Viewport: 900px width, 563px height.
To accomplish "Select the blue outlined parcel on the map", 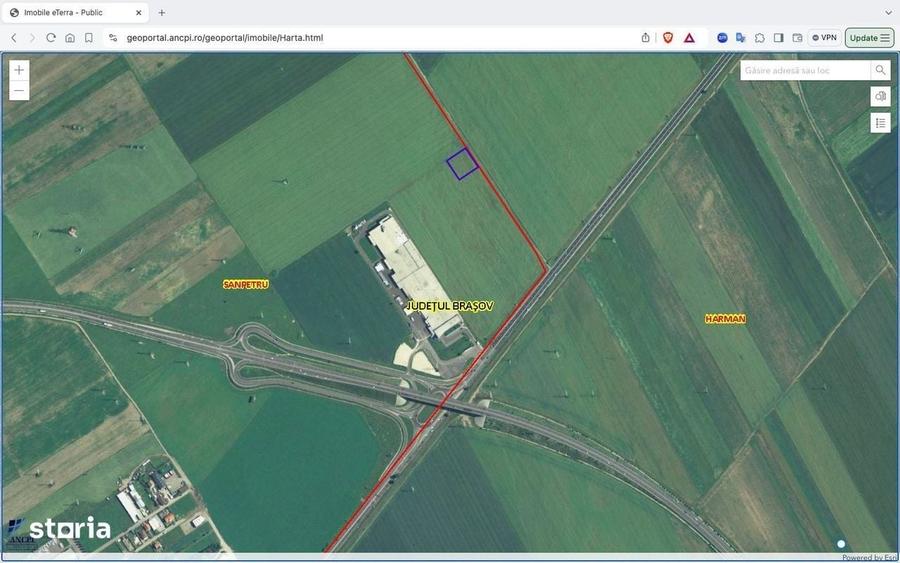I will [x=462, y=164].
